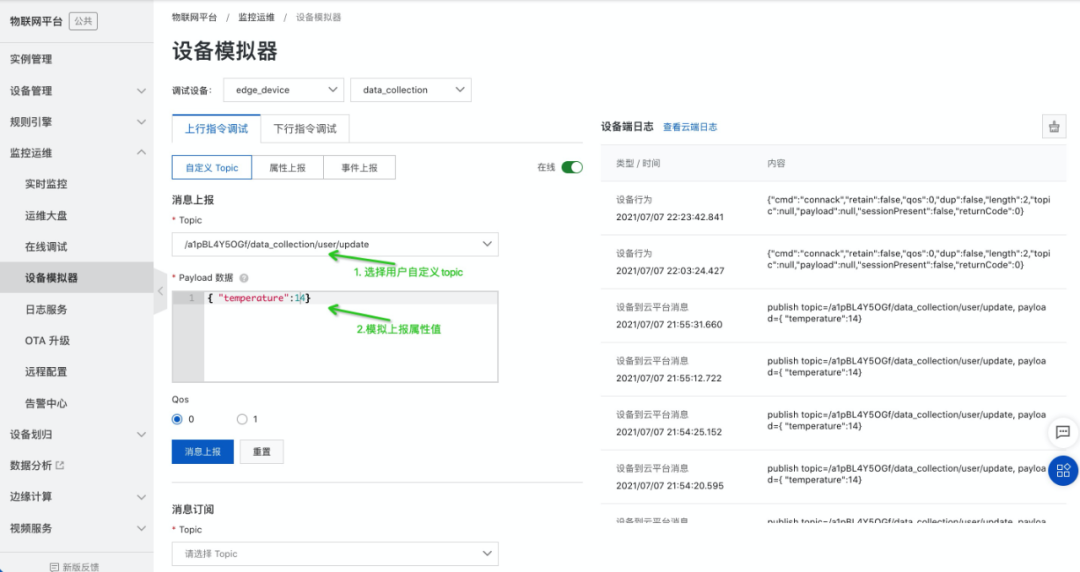Open the data_collection device dropdown
Viewport: 1080px width, 572px height.
click(411, 90)
